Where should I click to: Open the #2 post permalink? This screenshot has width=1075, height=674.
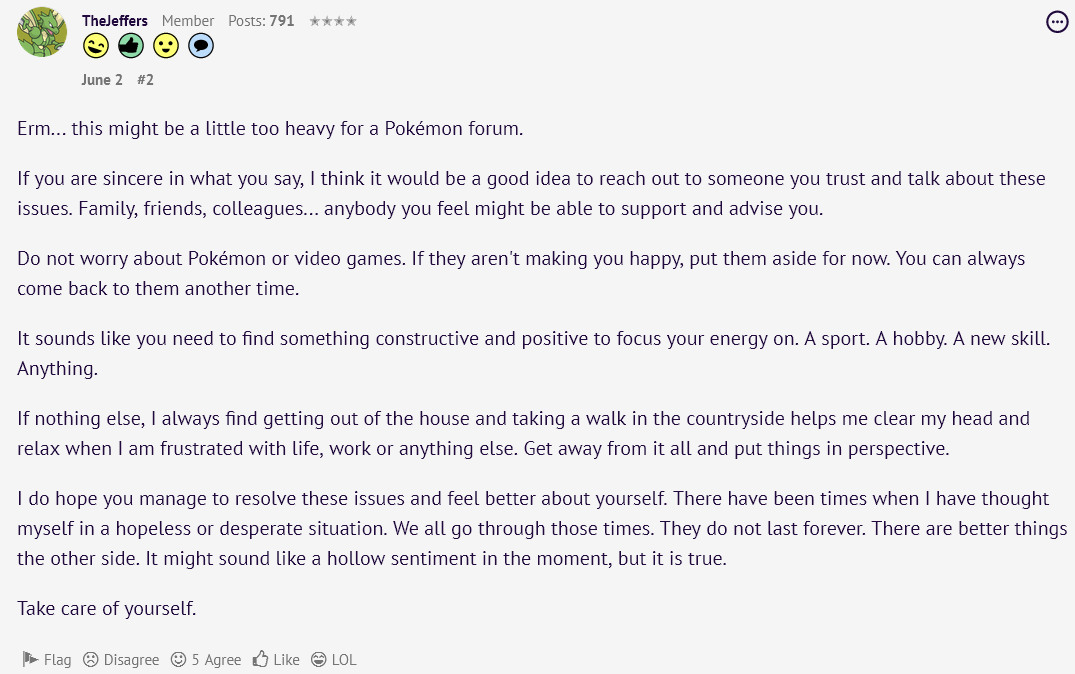tap(145, 80)
